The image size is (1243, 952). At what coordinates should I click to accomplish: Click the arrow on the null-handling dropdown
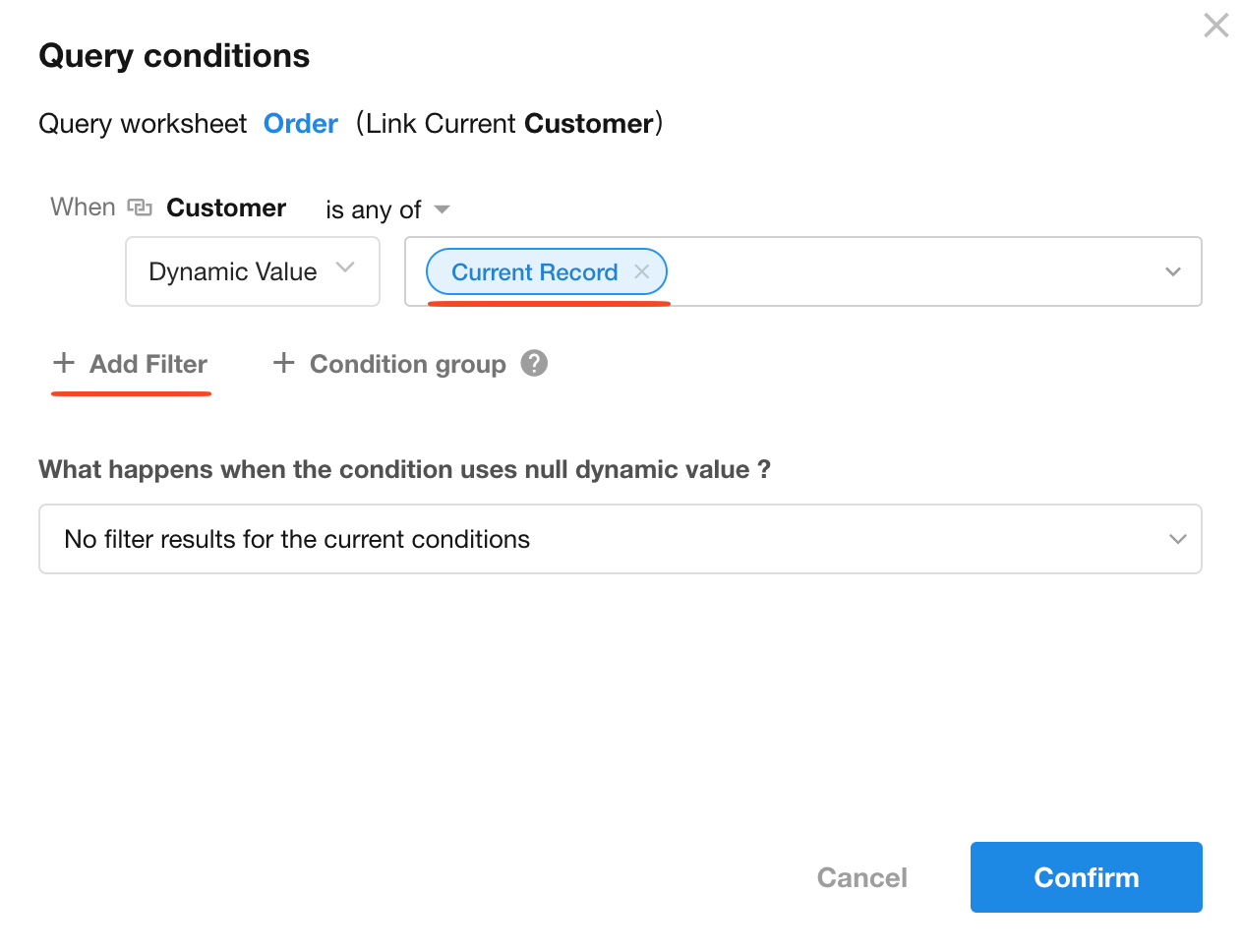click(x=1177, y=539)
